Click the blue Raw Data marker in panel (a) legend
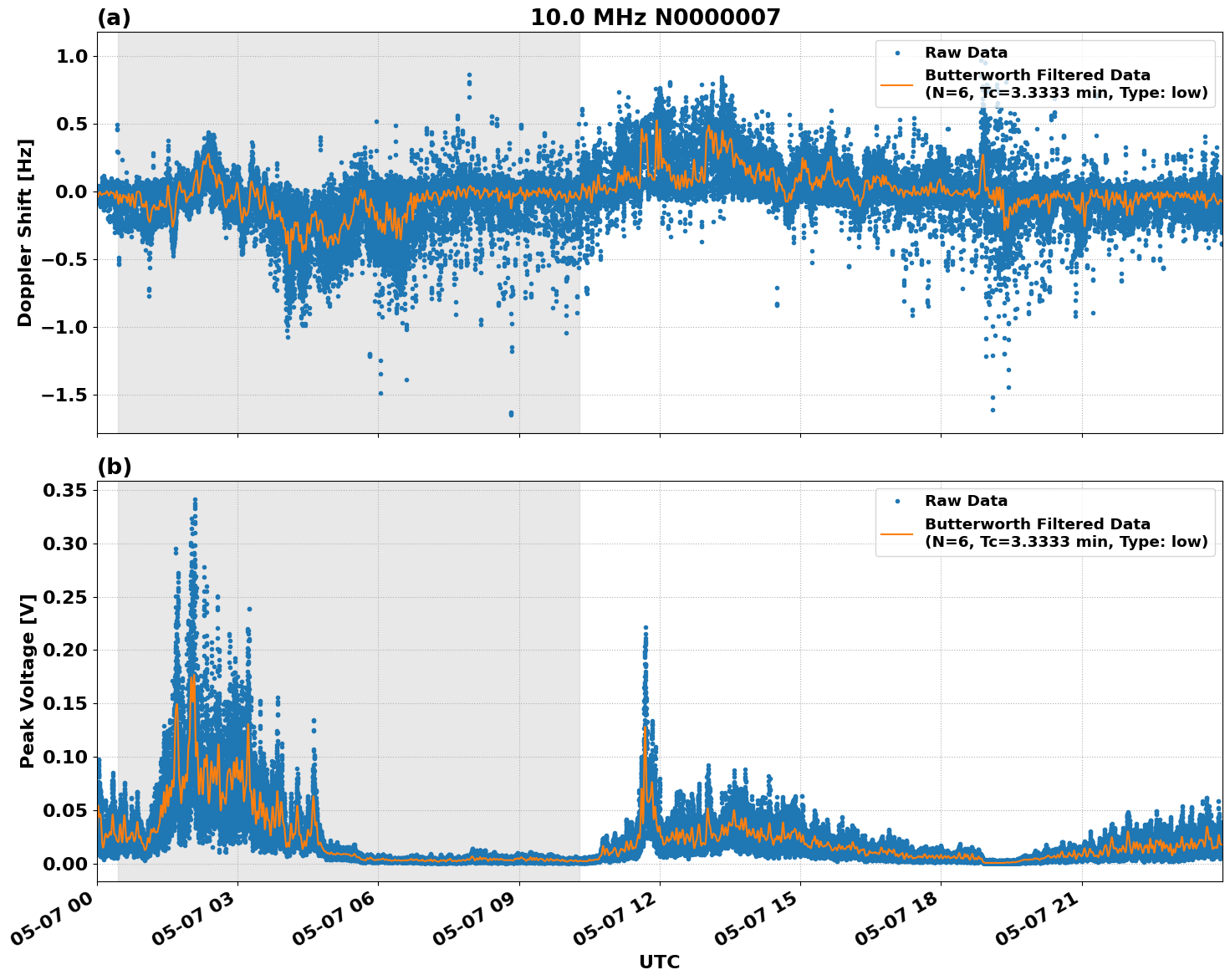 [897, 54]
